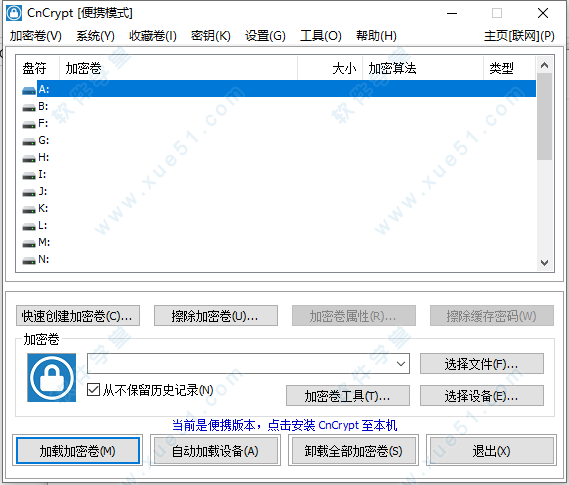Select the H: drive icon

(29, 158)
